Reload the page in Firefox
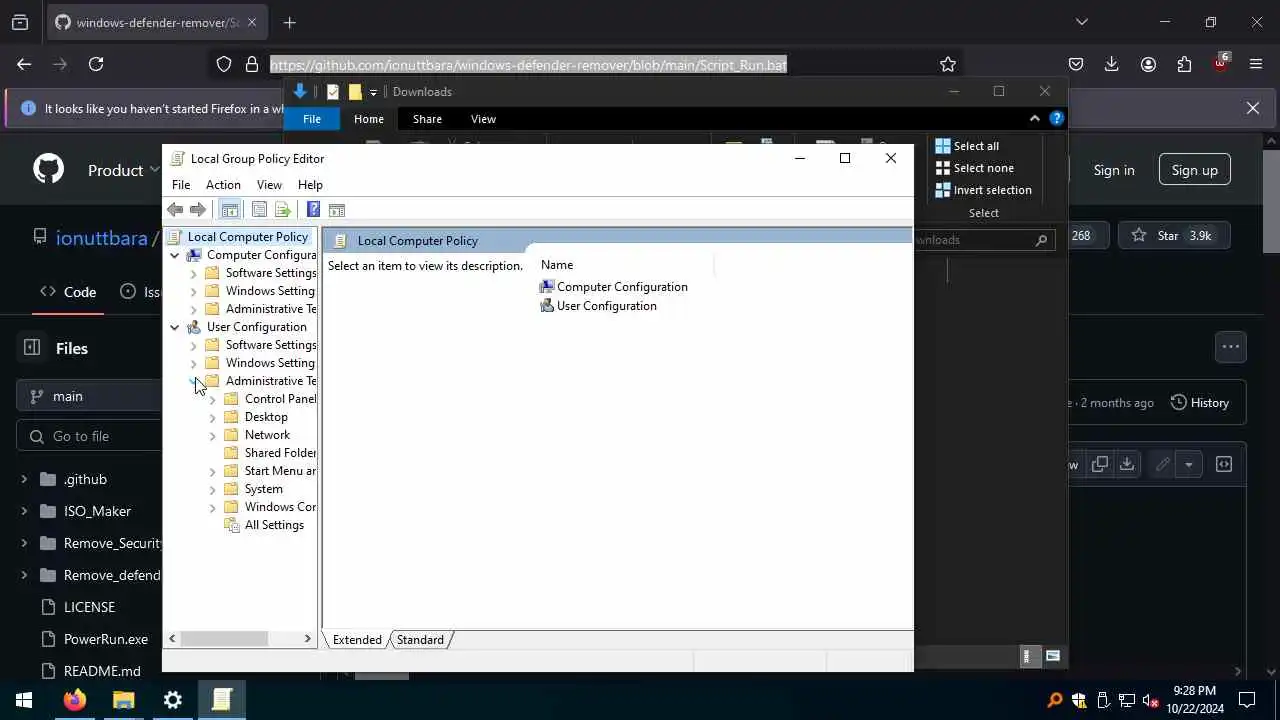The width and height of the screenshot is (1280, 720). pos(96,64)
